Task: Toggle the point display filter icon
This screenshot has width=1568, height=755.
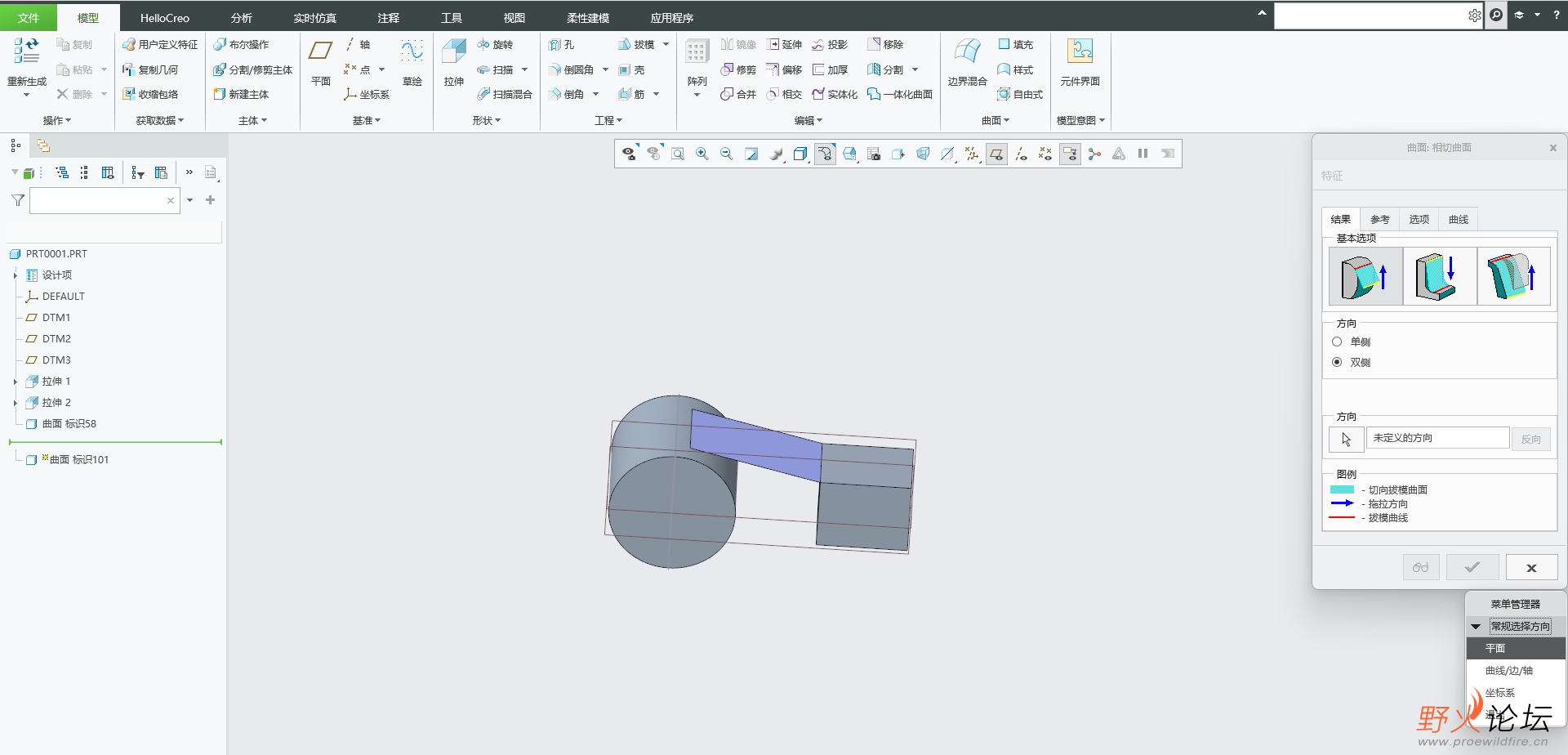Action: [1045, 154]
